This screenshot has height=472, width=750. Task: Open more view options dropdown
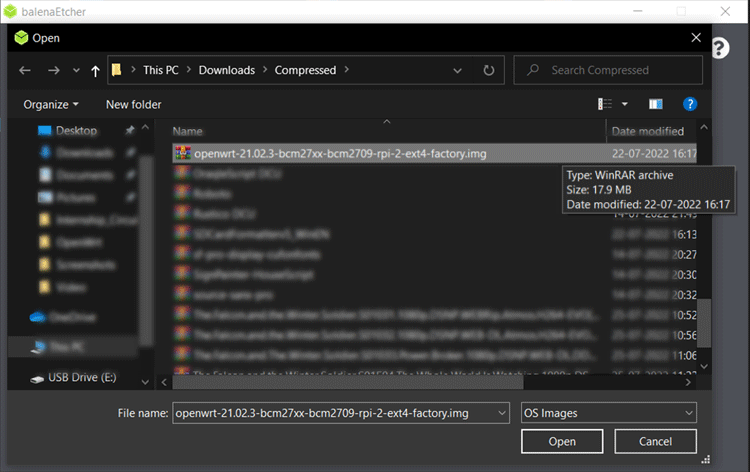pyautogui.click(x=624, y=104)
